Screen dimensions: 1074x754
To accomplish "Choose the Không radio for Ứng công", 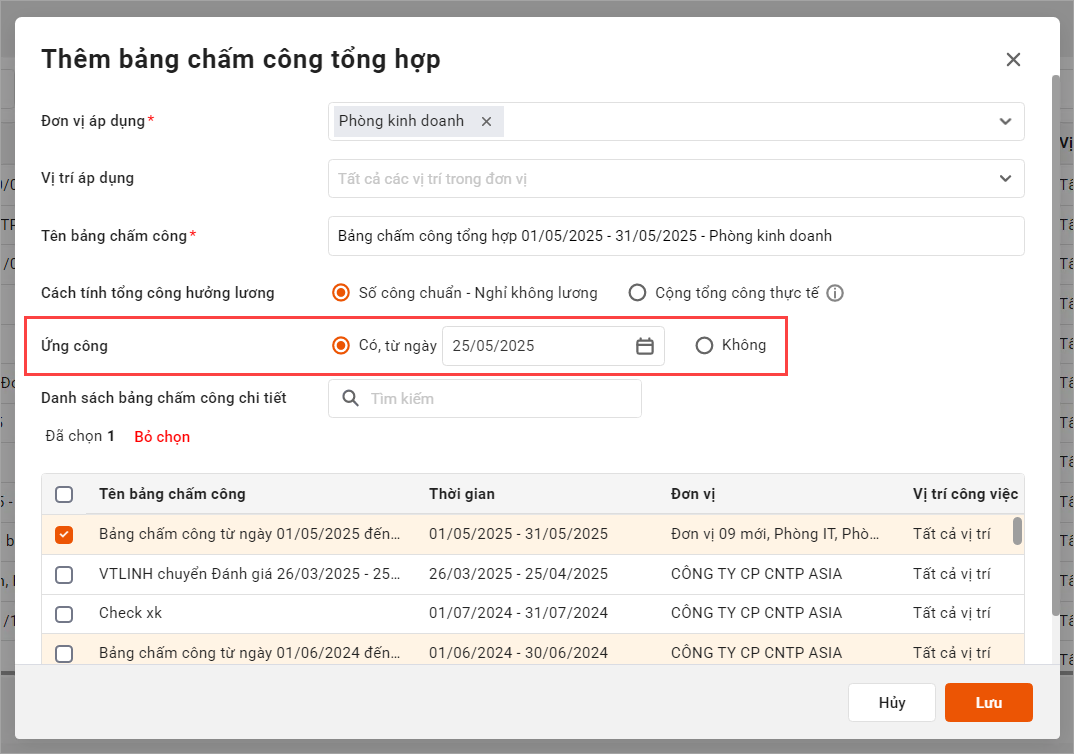I will (704, 345).
